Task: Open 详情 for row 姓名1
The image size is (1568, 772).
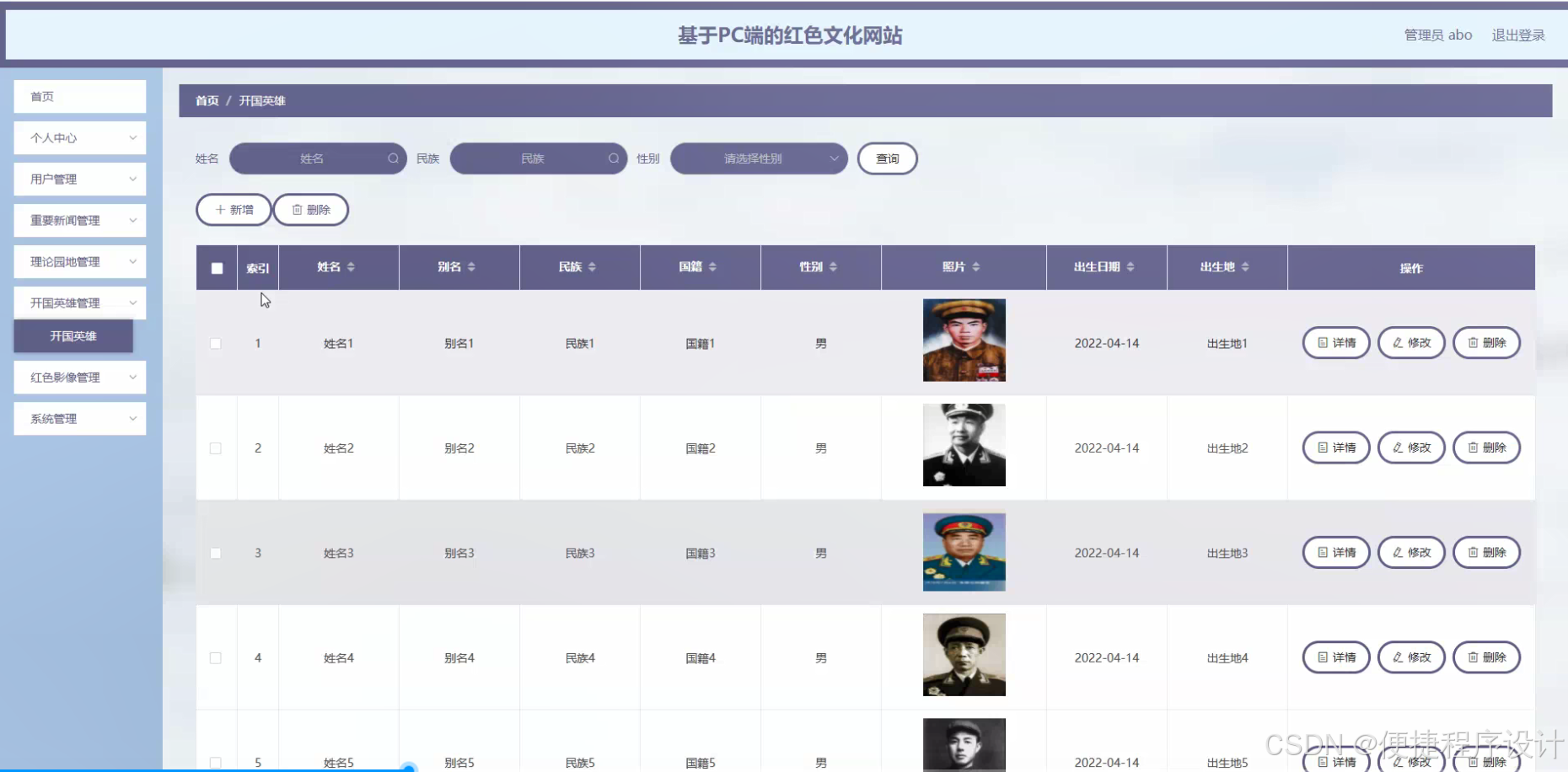Action: click(x=1336, y=343)
